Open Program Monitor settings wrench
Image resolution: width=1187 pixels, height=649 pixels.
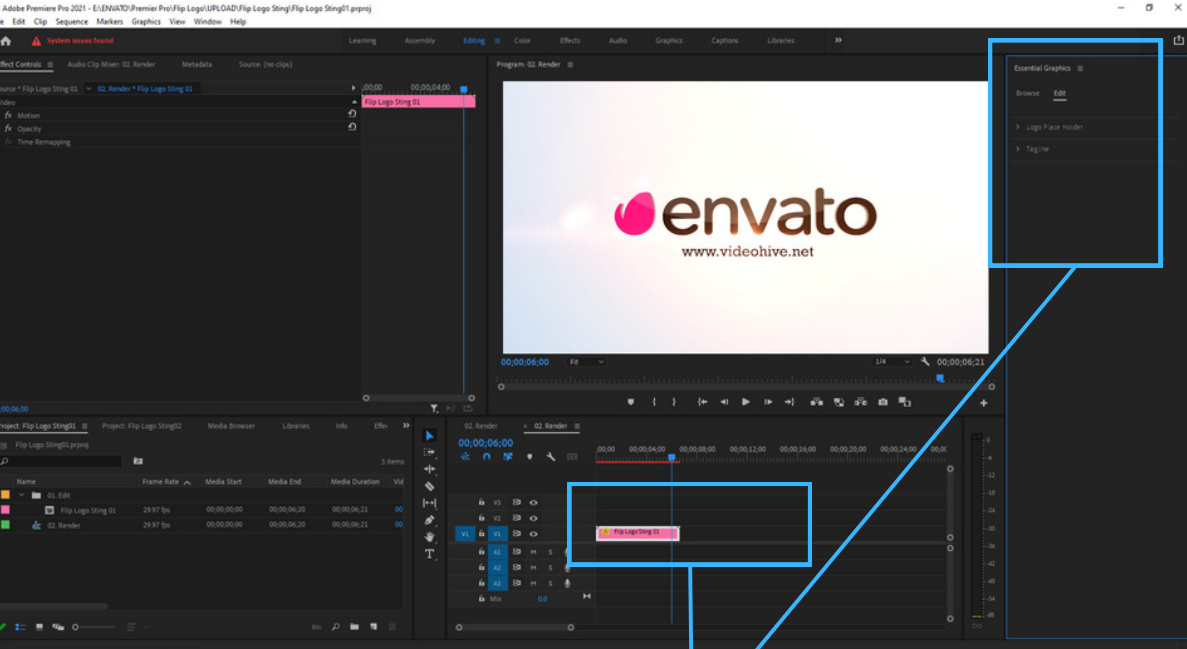tap(925, 362)
